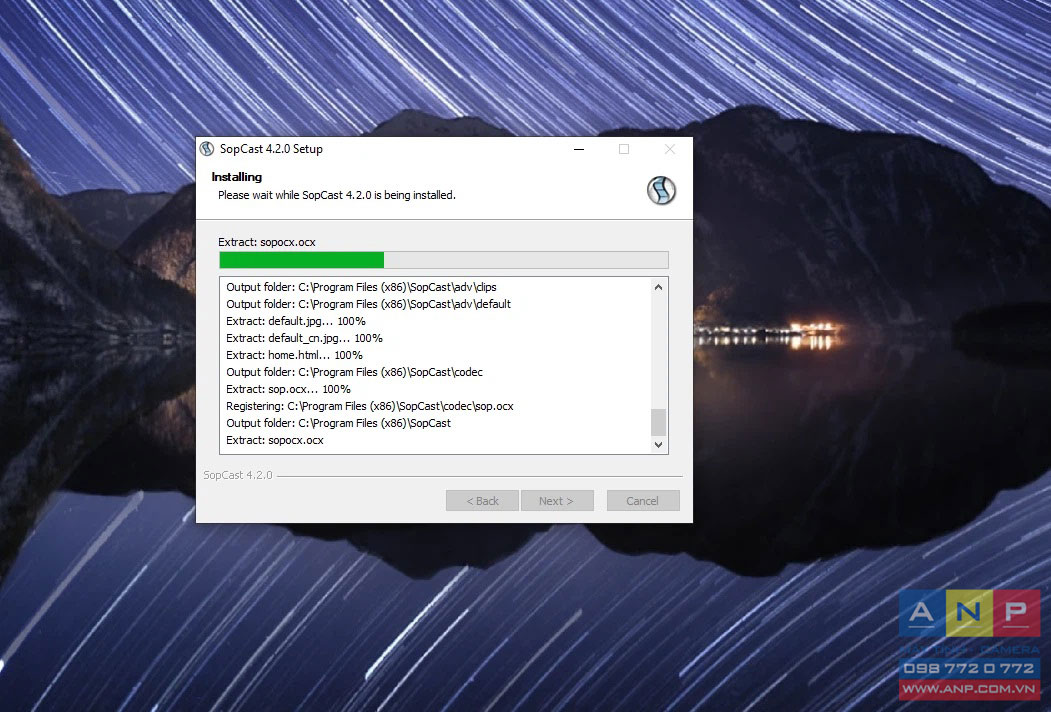
Task: Select the log line 'Extract: home.html... 100%'
Action: 294,355
